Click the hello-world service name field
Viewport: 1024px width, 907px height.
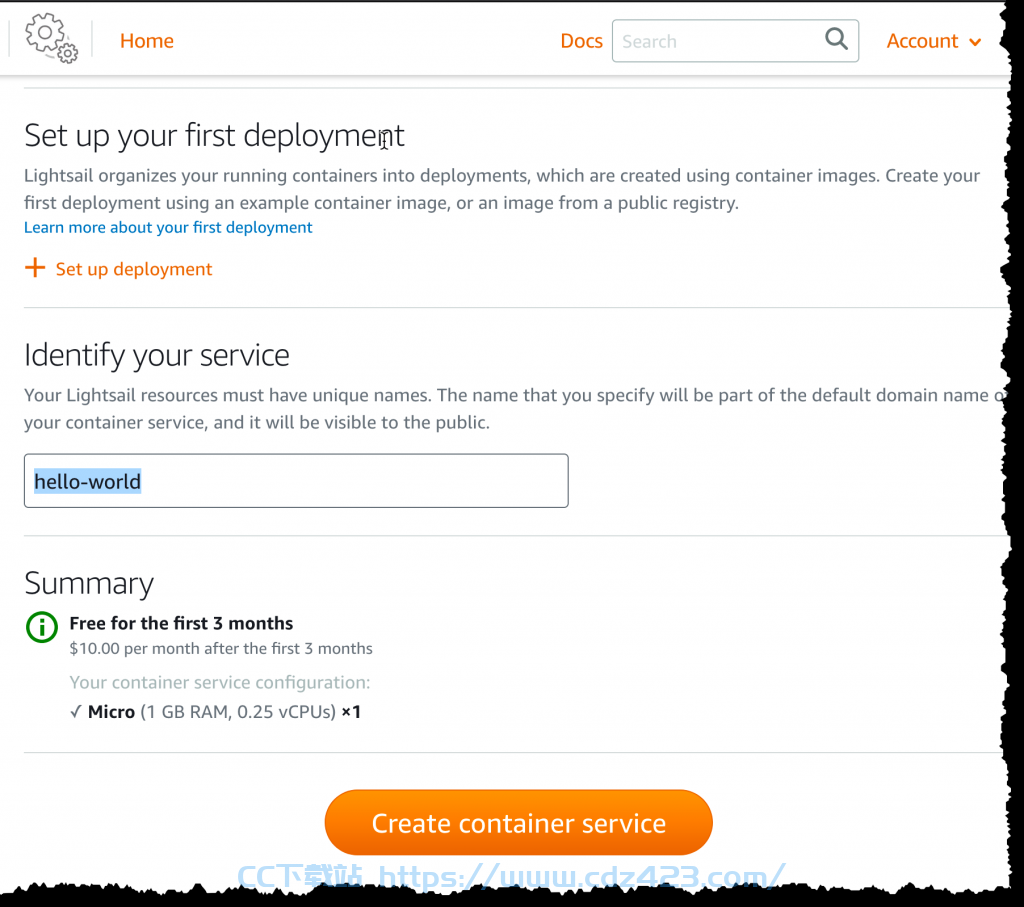point(296,481)
